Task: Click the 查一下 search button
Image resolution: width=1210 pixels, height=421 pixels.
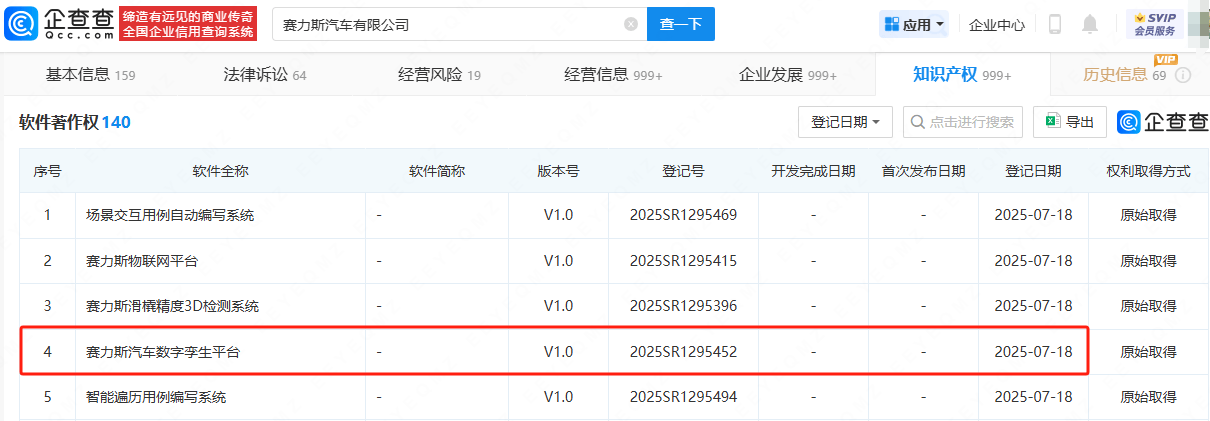Action: pyautogui.click(x=681, y=24)
